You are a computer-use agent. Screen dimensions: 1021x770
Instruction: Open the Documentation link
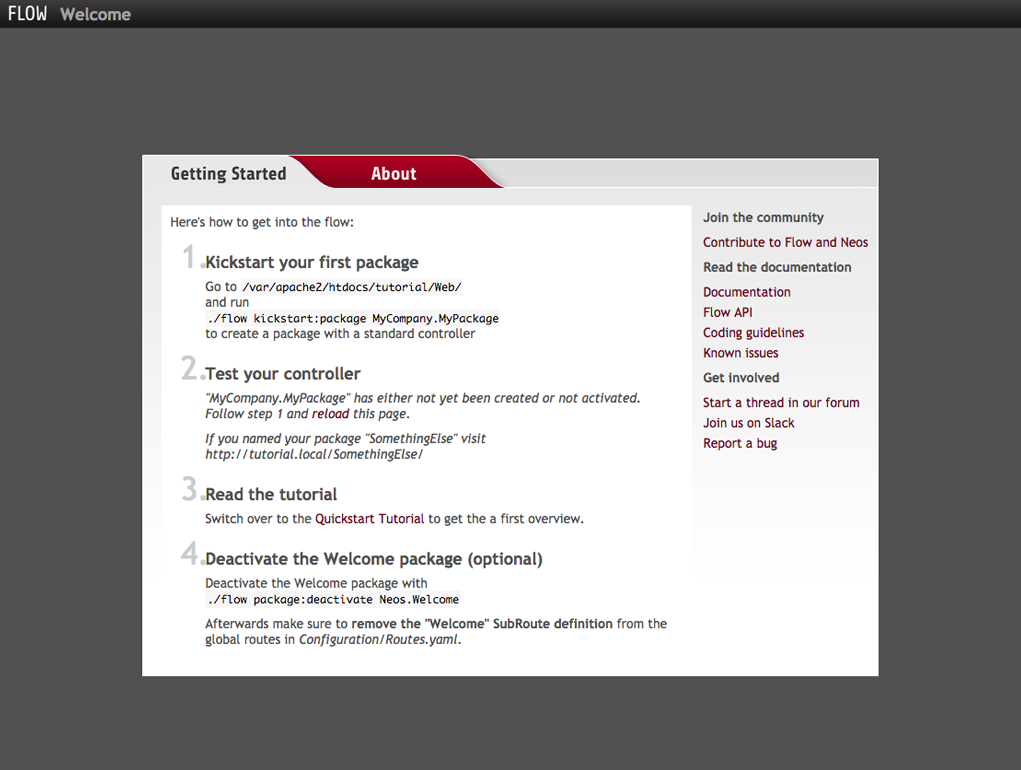click(x=746, y=292)
